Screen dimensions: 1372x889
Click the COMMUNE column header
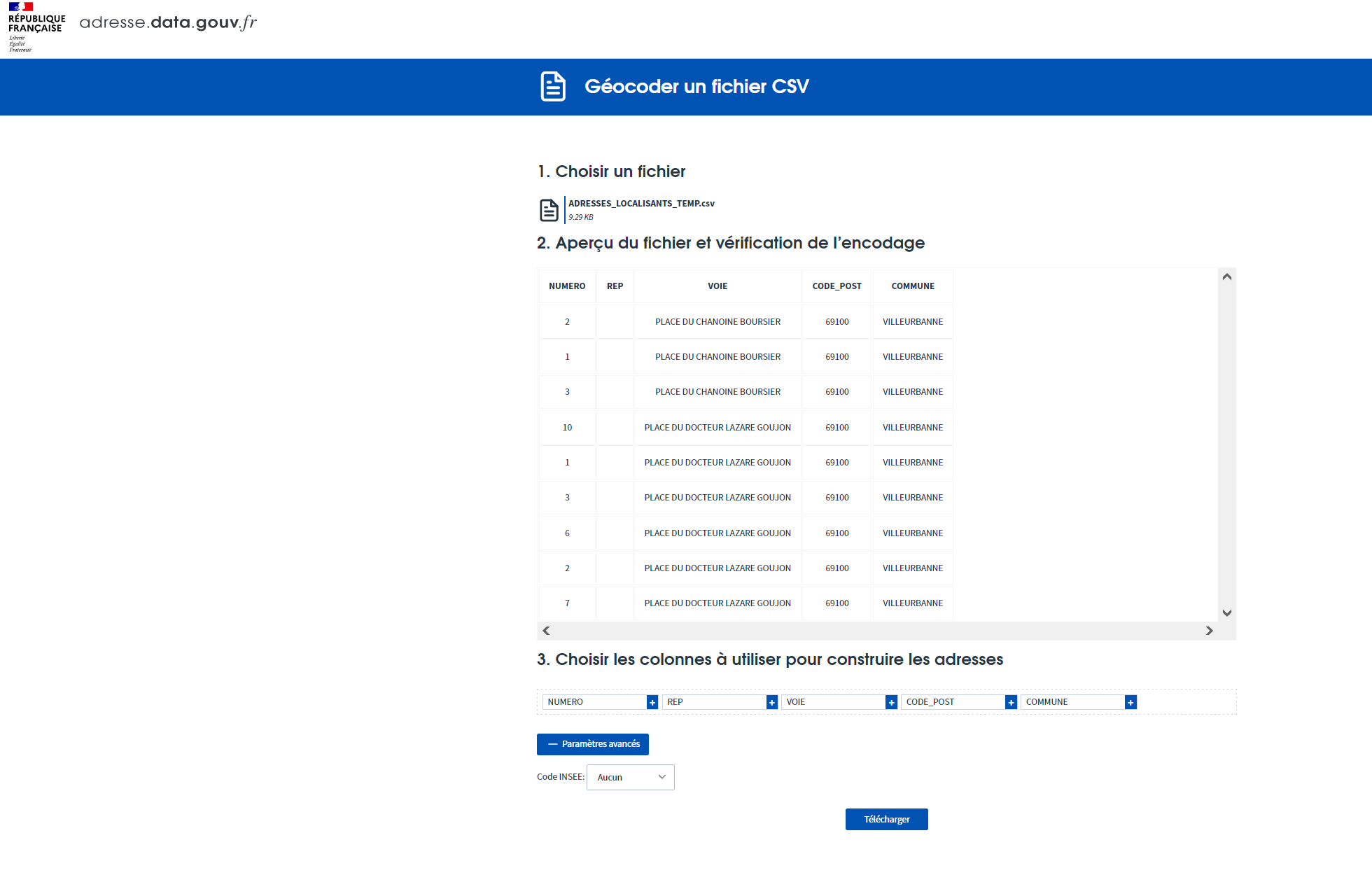(x=913, y=286)
